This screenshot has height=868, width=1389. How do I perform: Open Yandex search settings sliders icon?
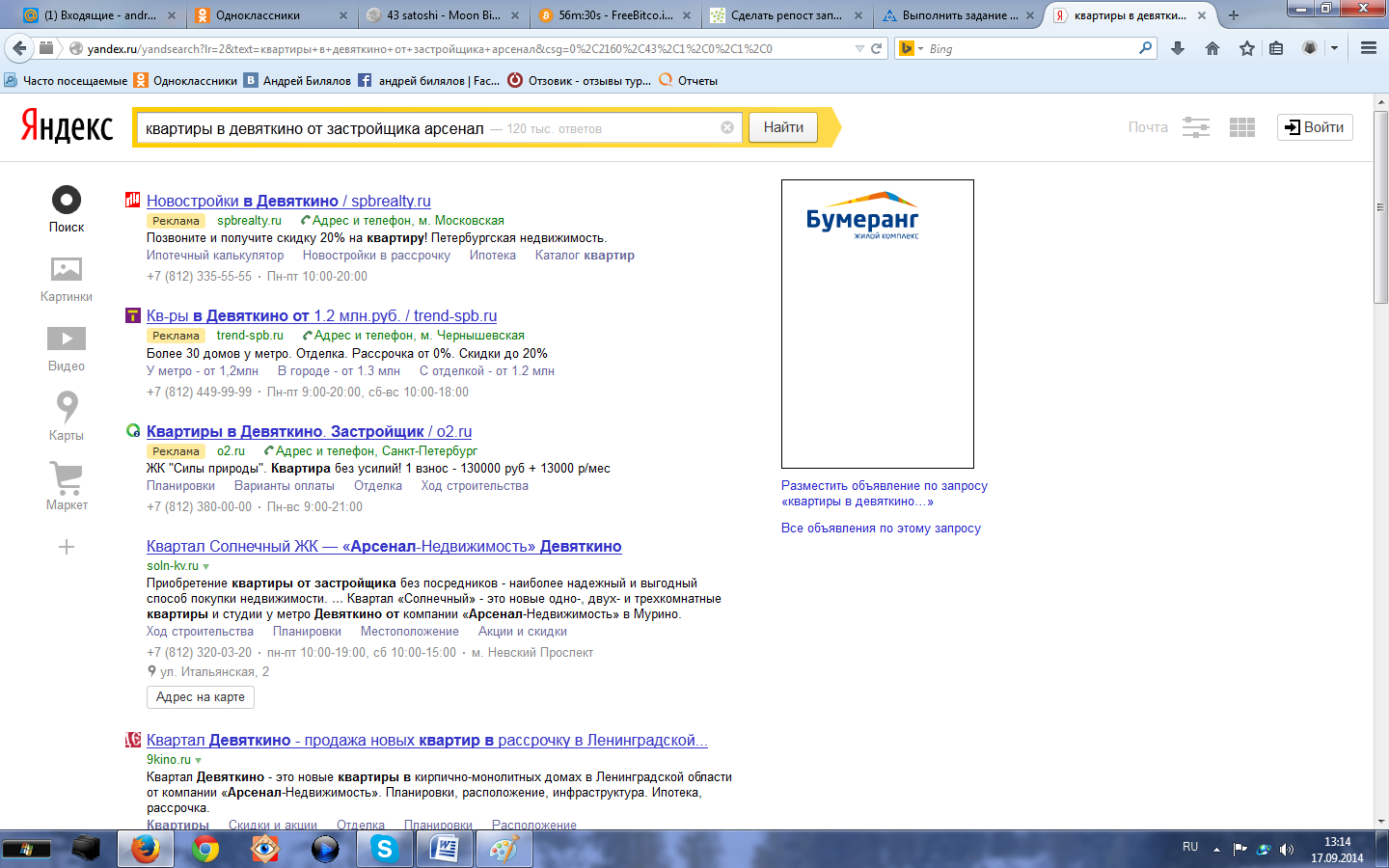coord(1196,127)
